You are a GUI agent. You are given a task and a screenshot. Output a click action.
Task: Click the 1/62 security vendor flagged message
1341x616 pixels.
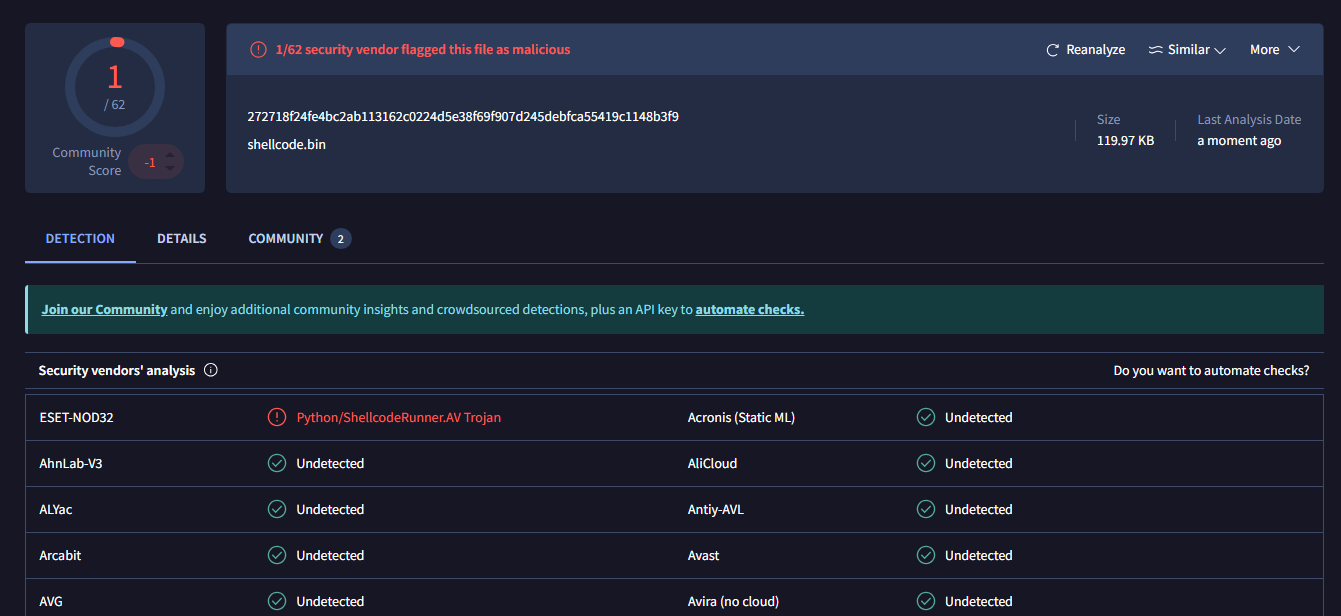pyautogui.click(x=423, y=50)
